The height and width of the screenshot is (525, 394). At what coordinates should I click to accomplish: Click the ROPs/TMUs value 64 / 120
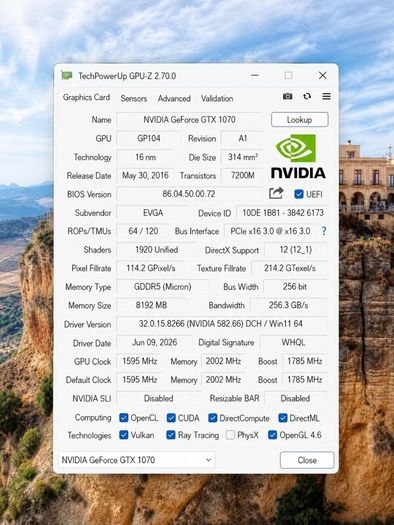[x=143, y=231]
